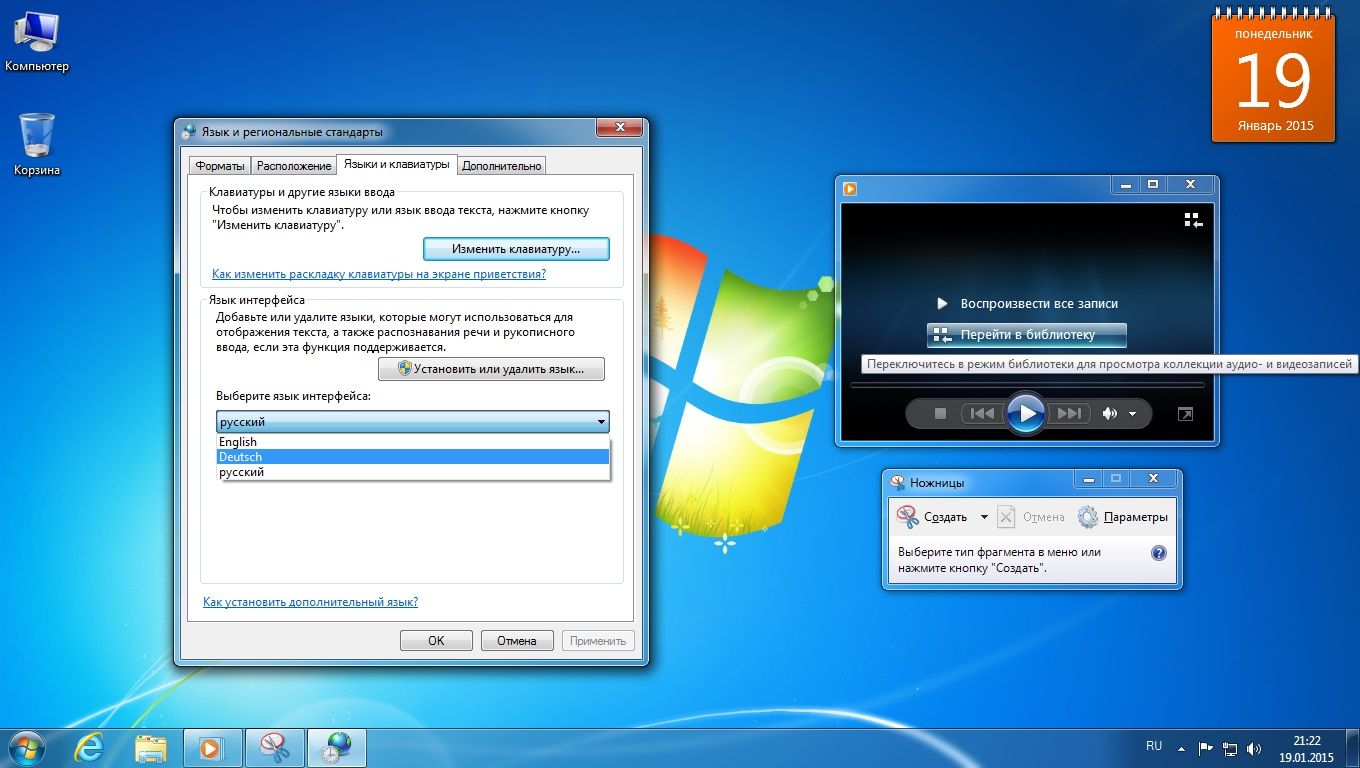1360x768 pixels.
Task: Click the Region and Language title bar icon
Action: coord(189,131)
